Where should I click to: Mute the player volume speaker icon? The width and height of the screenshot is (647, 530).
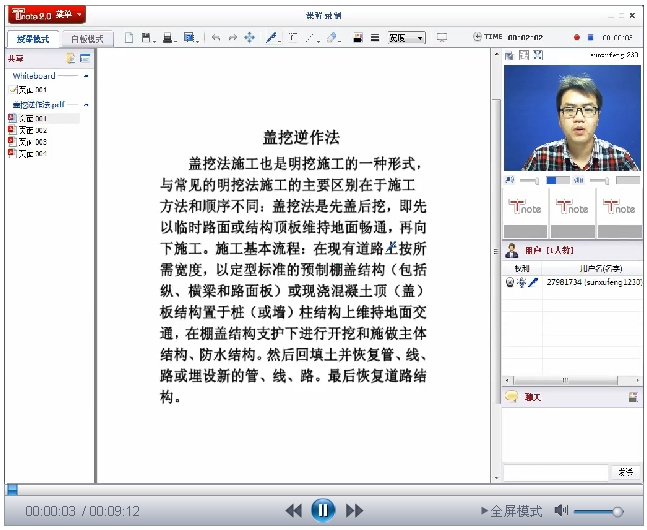pyautogui.click(x=561, y=511)
